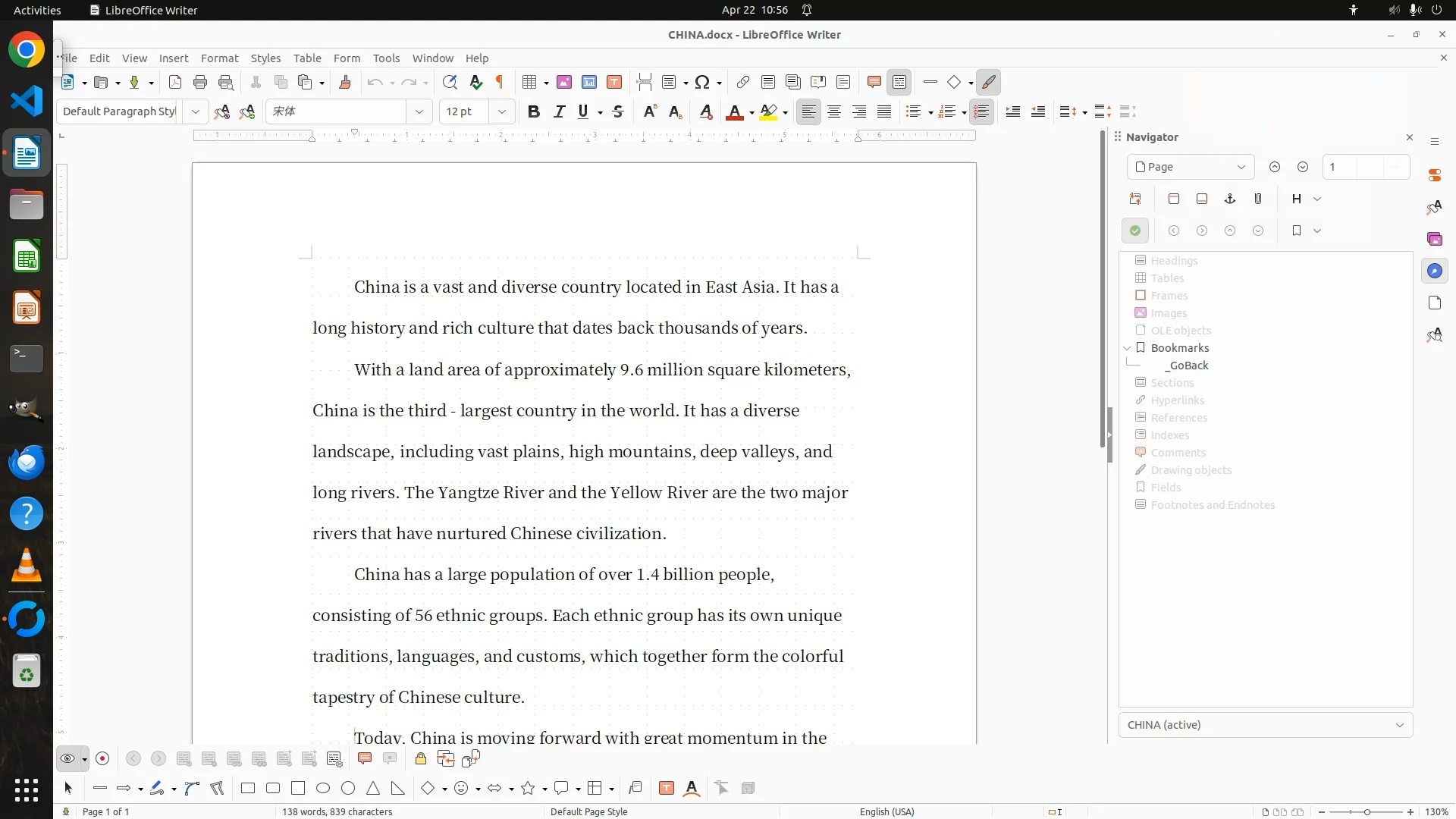Select the _GoBack bookmark entry
Image resolution: width=1456 pixels, height=819 pixels.
1187,366
